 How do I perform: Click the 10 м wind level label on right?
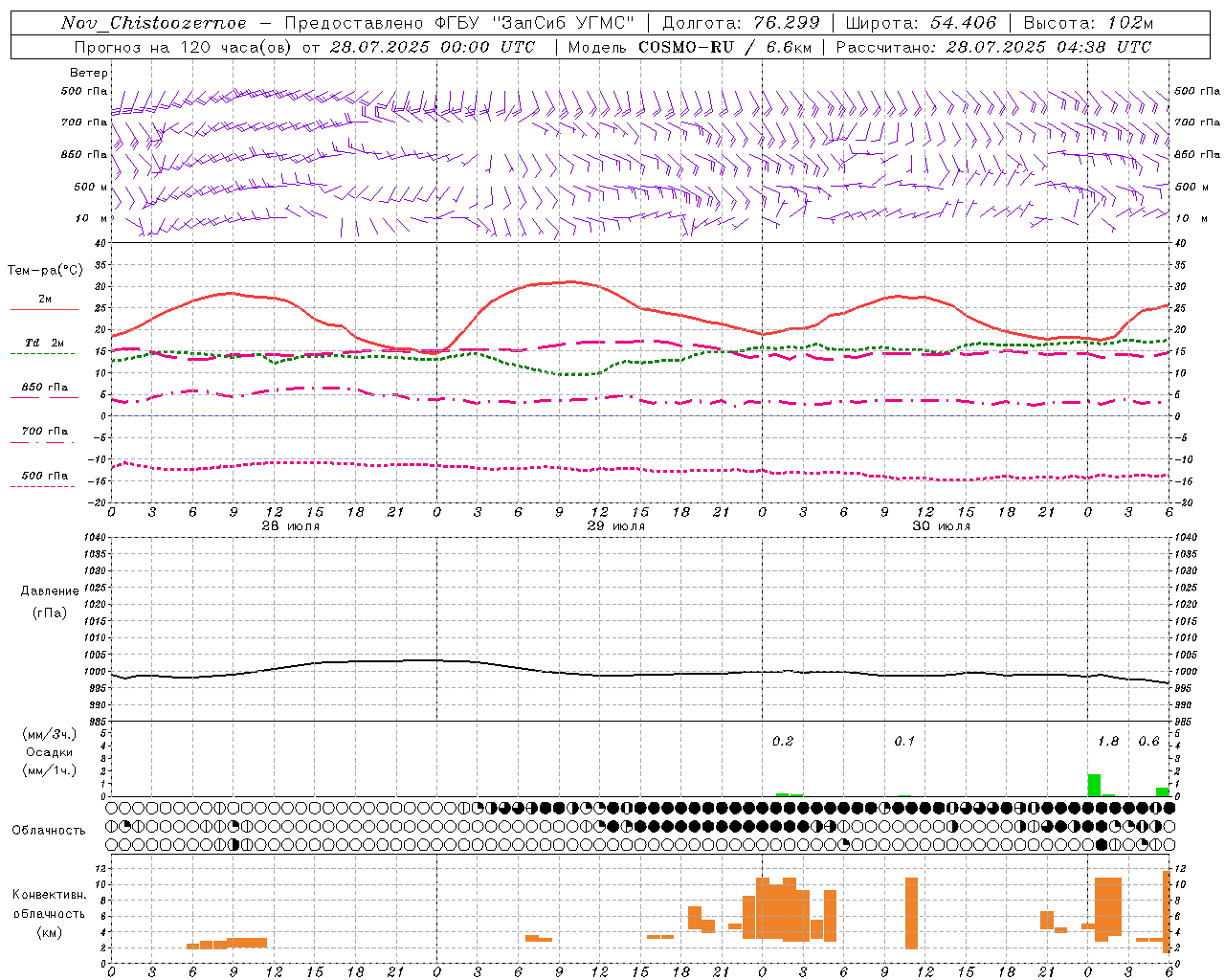[x=1192, y=218]
